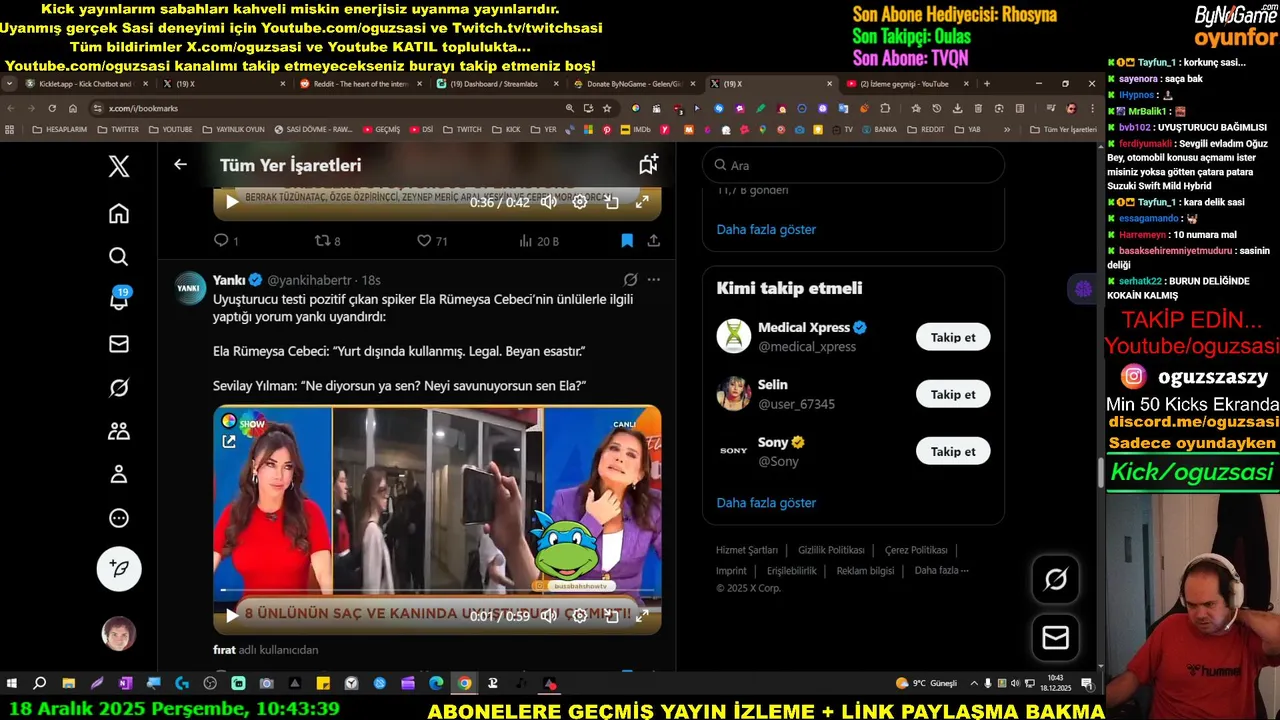Expand the Daha fazla footer menu
This screenshot has width=1280, height=720.
[941, 571]
